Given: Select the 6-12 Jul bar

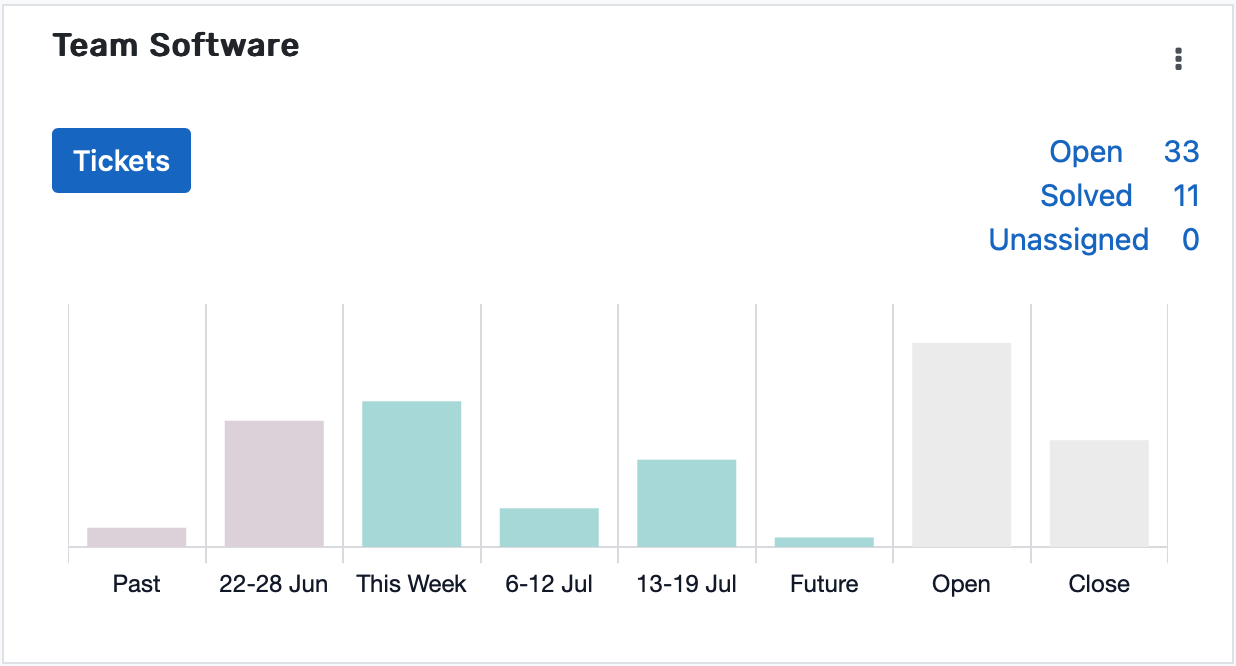Looking at the screenshot, I should (x=549, y=527).
